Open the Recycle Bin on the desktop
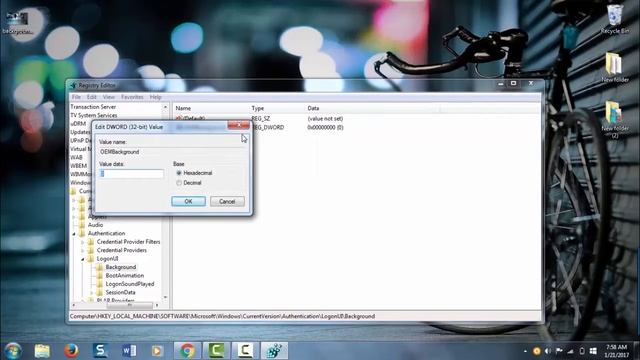The width and height of the screenshot is (640, 360). [615, 19]
